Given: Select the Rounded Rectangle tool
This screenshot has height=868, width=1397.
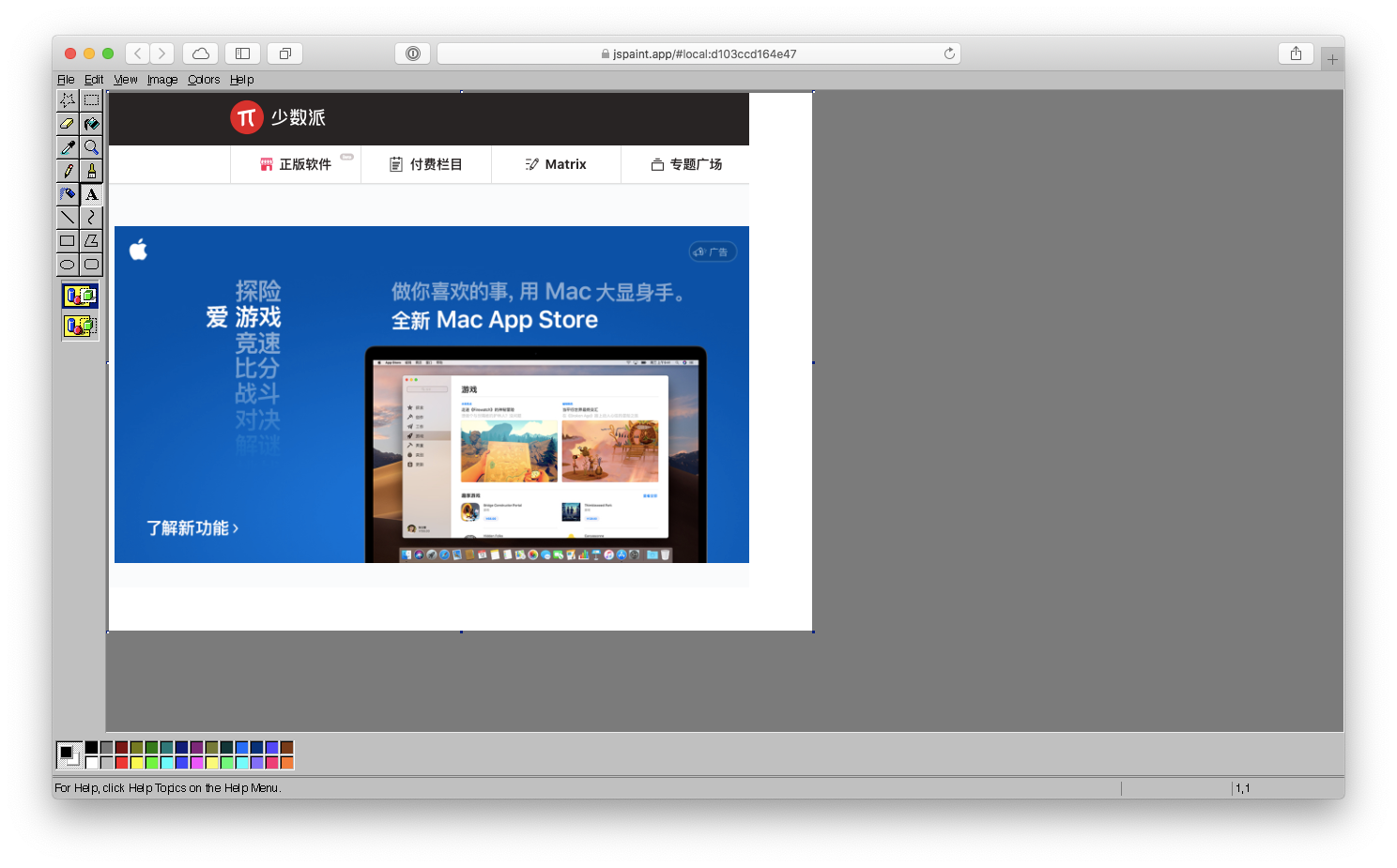Looking at the screenshot, I should [x=91, y=264].
